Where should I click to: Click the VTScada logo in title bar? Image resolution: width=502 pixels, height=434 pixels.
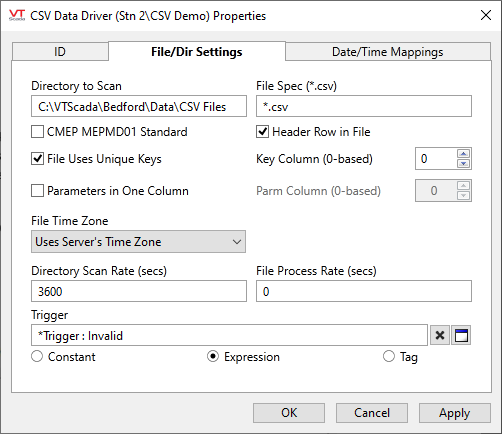(x=17, y=15)
